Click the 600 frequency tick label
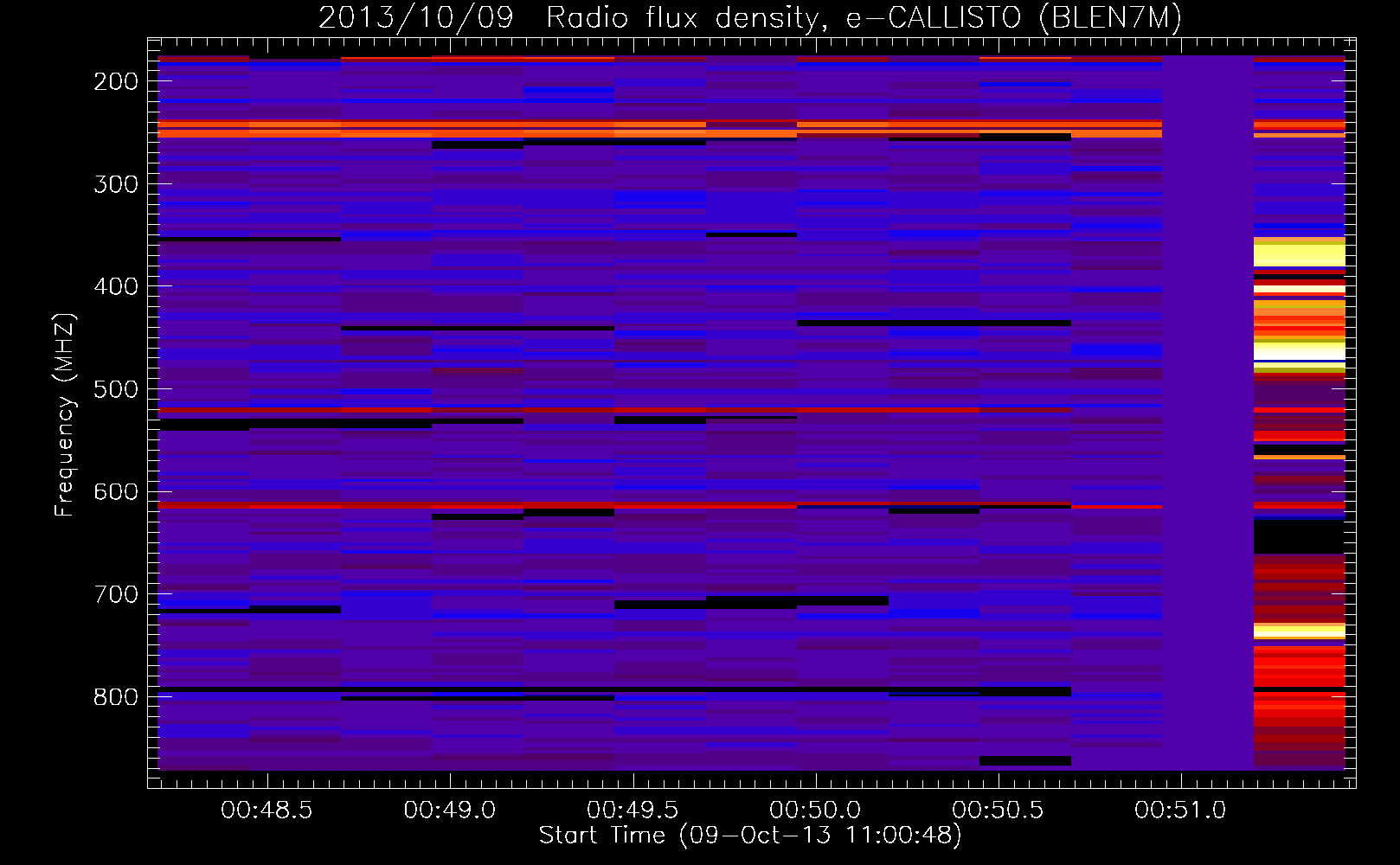The image size is (1400, 865). pos(116,491)
